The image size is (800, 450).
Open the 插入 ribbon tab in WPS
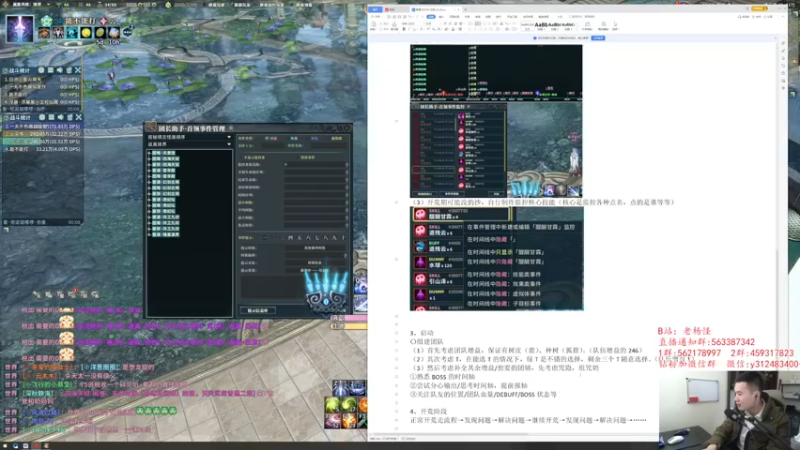442,17
